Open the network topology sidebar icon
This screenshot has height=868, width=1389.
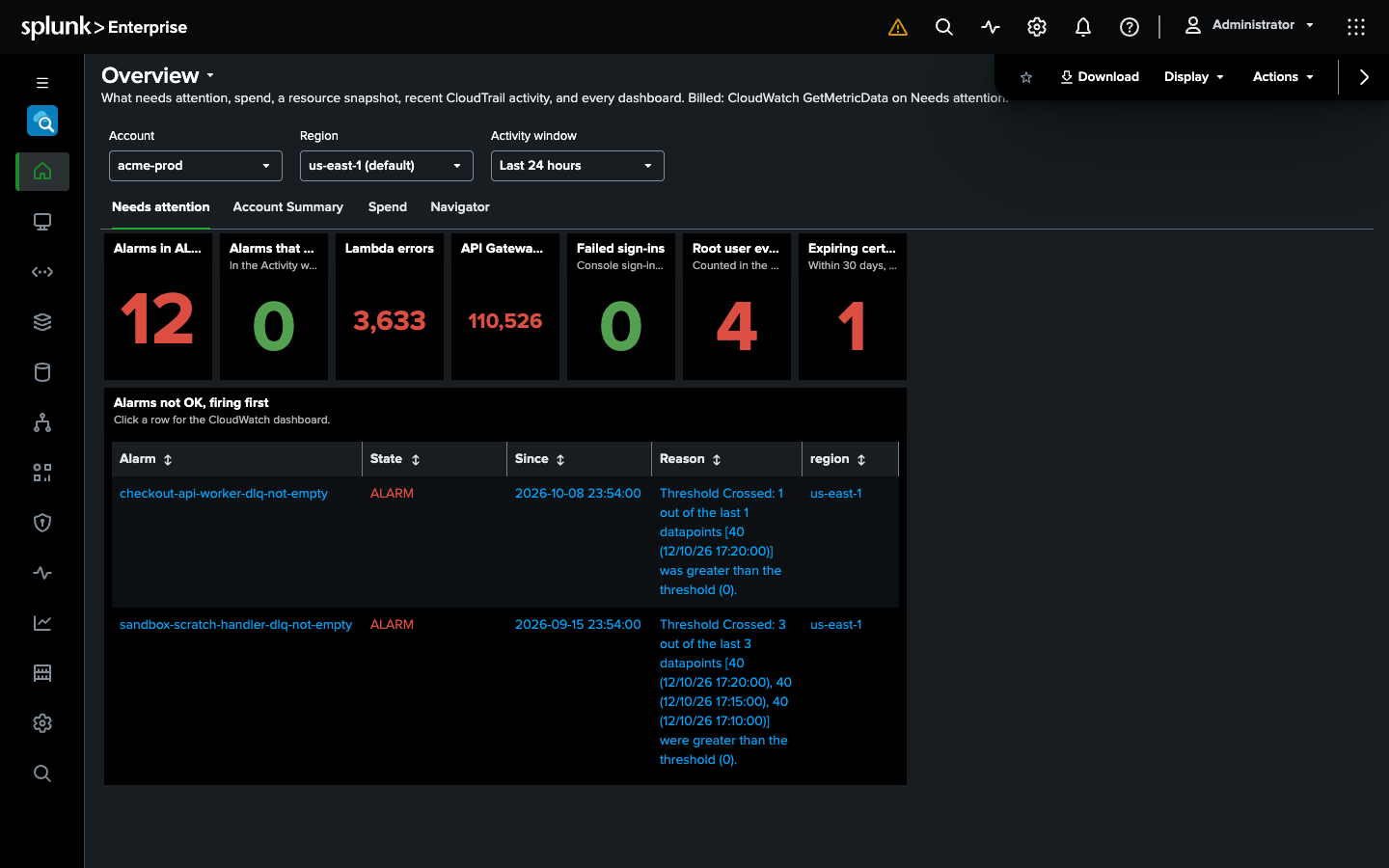click(42, 422)
